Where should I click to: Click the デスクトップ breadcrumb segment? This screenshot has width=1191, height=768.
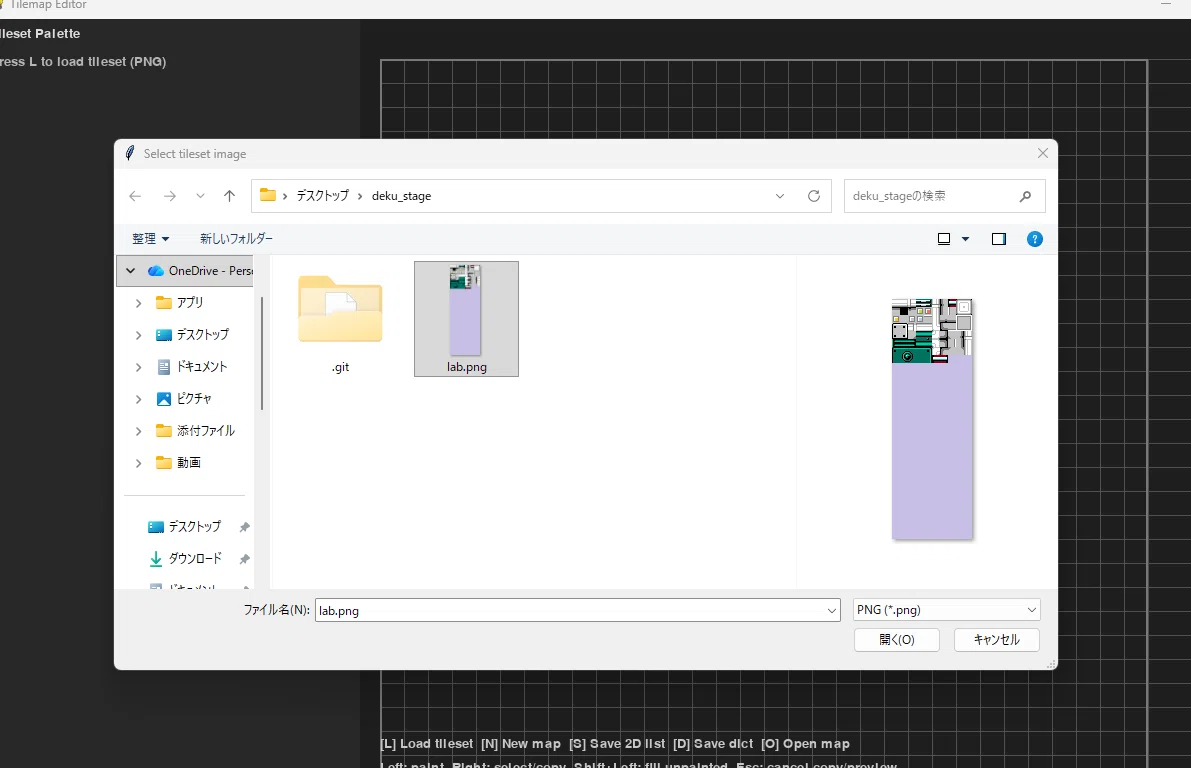(323, 196)
